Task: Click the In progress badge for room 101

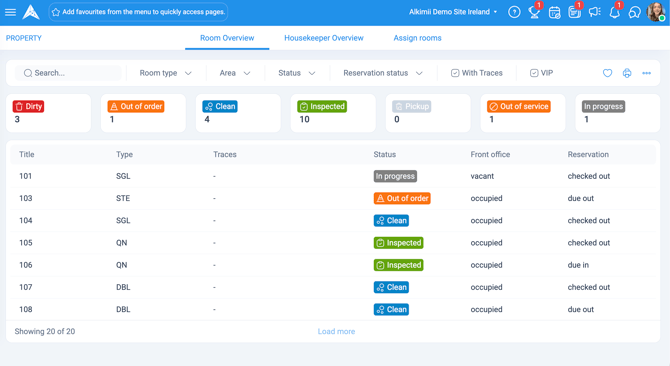Action: (395, 176)
